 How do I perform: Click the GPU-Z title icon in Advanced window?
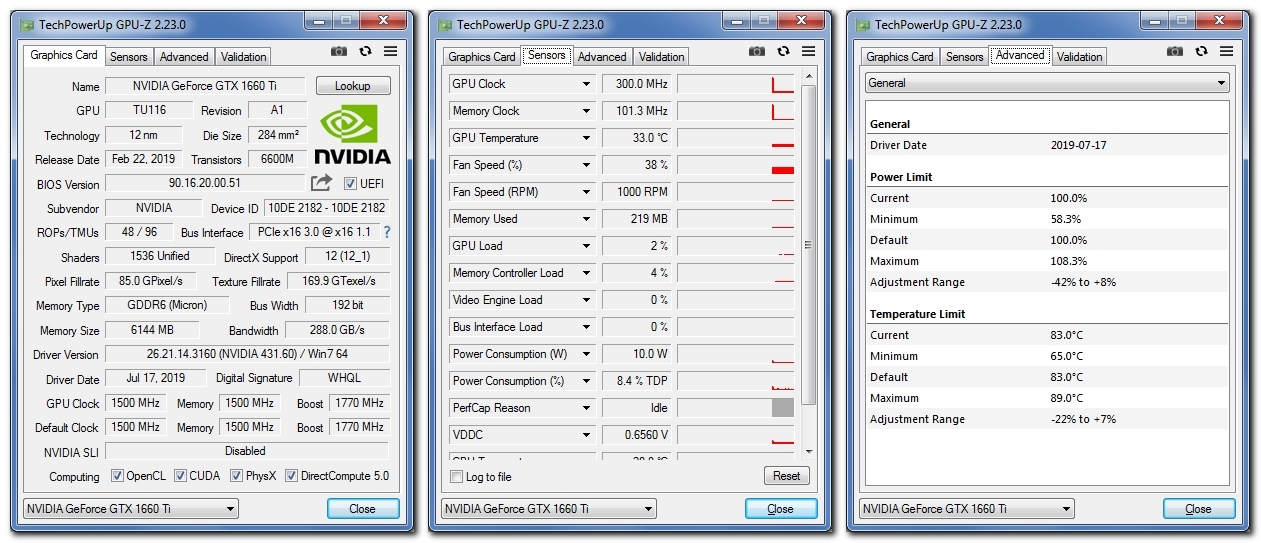pos(864,24)
